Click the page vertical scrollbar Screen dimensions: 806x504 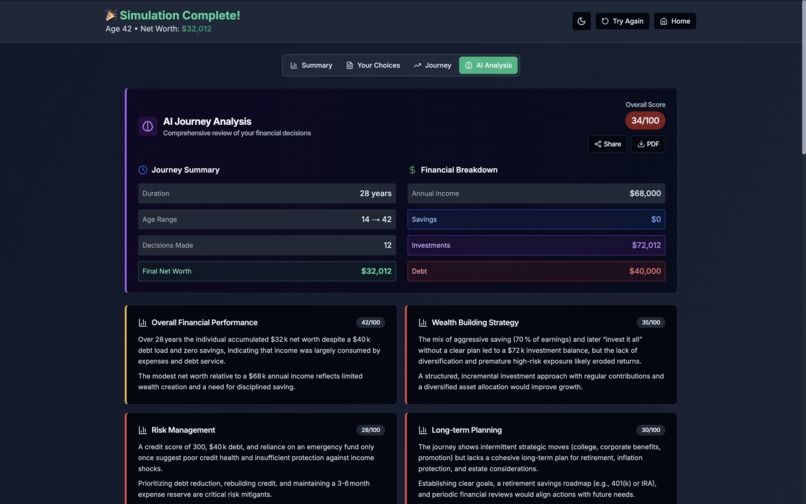click(803, 77)
